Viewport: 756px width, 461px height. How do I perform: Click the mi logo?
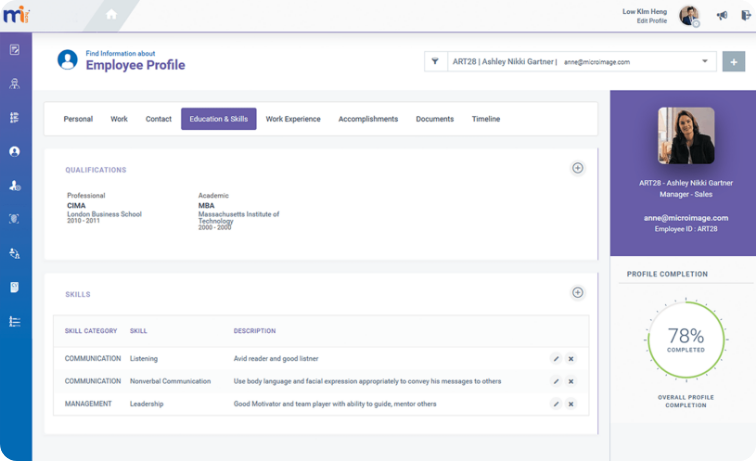16,14
